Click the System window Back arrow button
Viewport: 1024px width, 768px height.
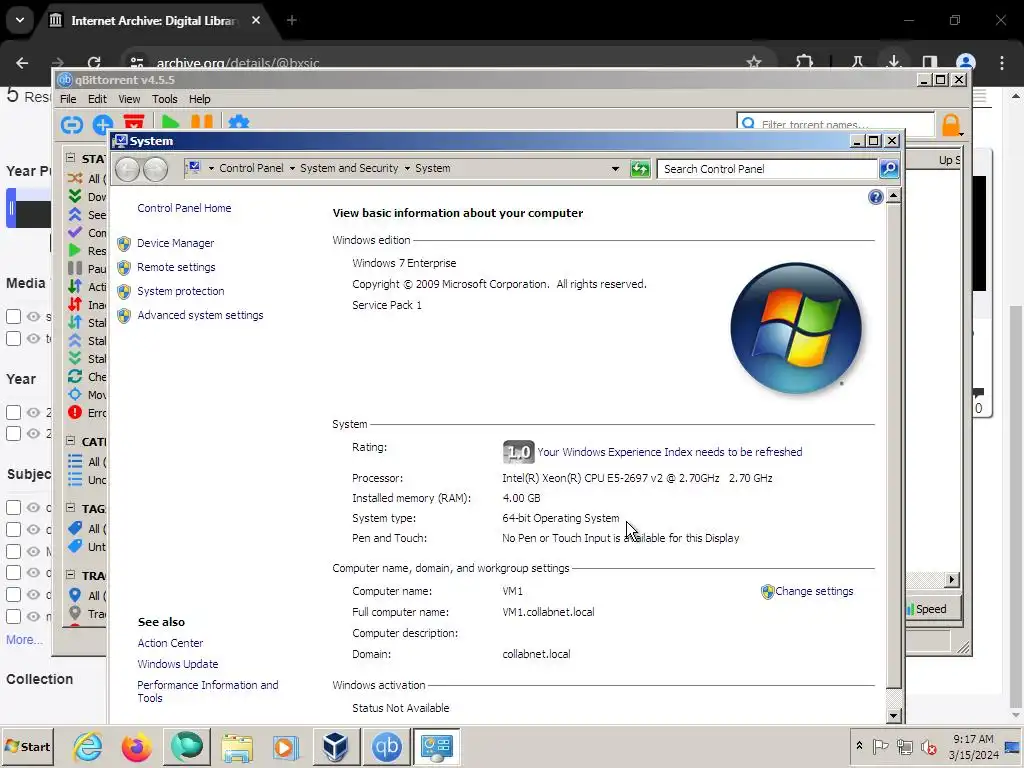pyautogui.click(x=127, y=169)
